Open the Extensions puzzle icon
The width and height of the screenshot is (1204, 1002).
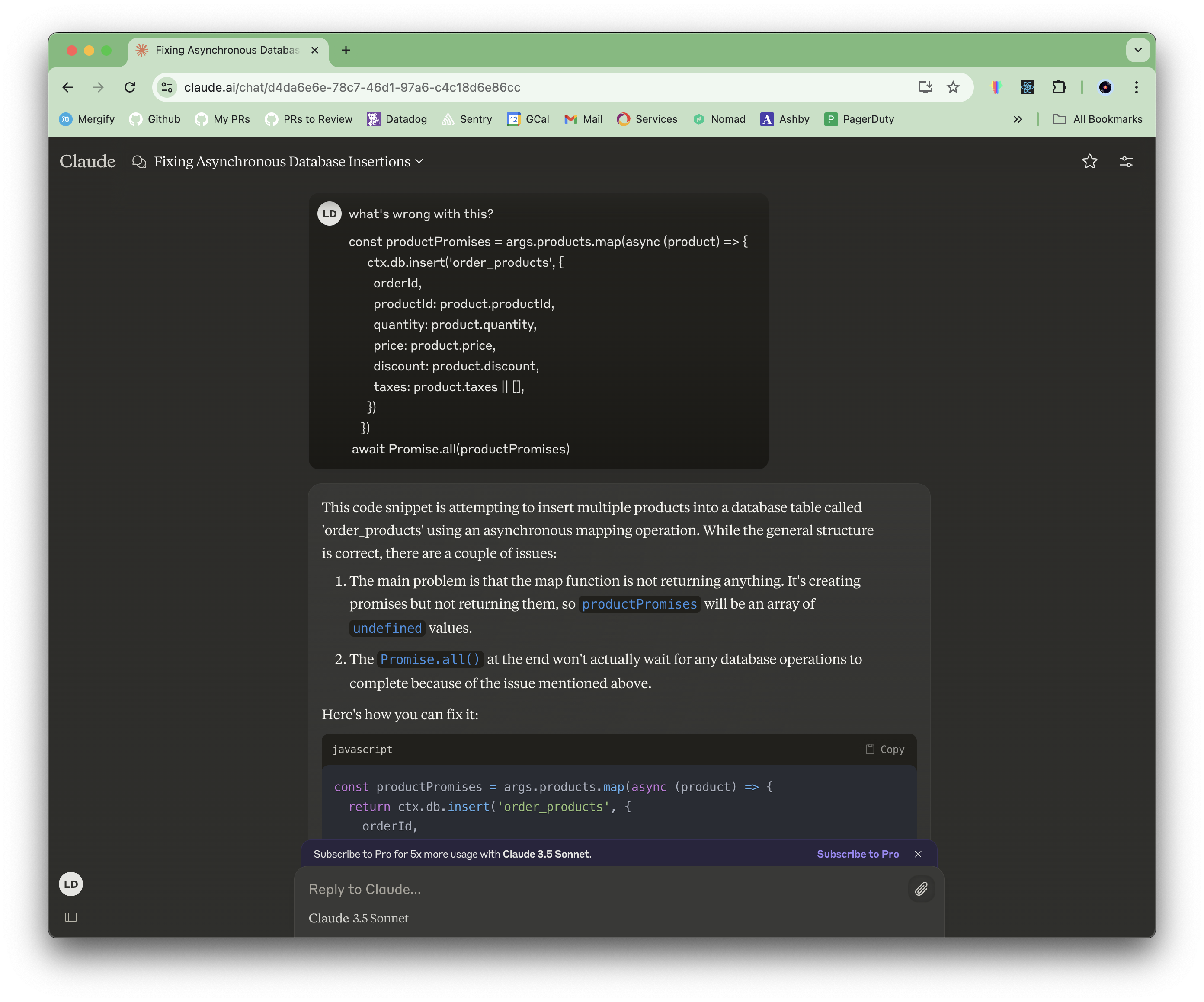(x=1059, y=87)
